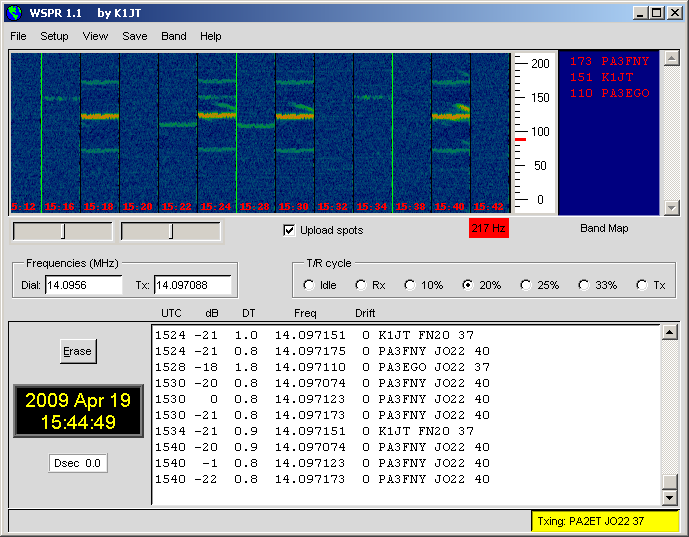Adjust the second waterfall slider
689x537 pixels.
point(171,231)
